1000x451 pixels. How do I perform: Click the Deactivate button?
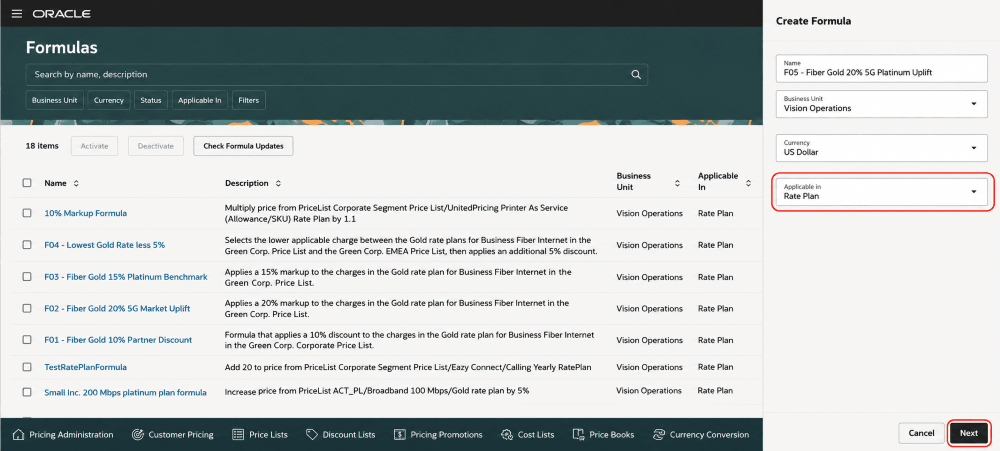tap(156, 146)
